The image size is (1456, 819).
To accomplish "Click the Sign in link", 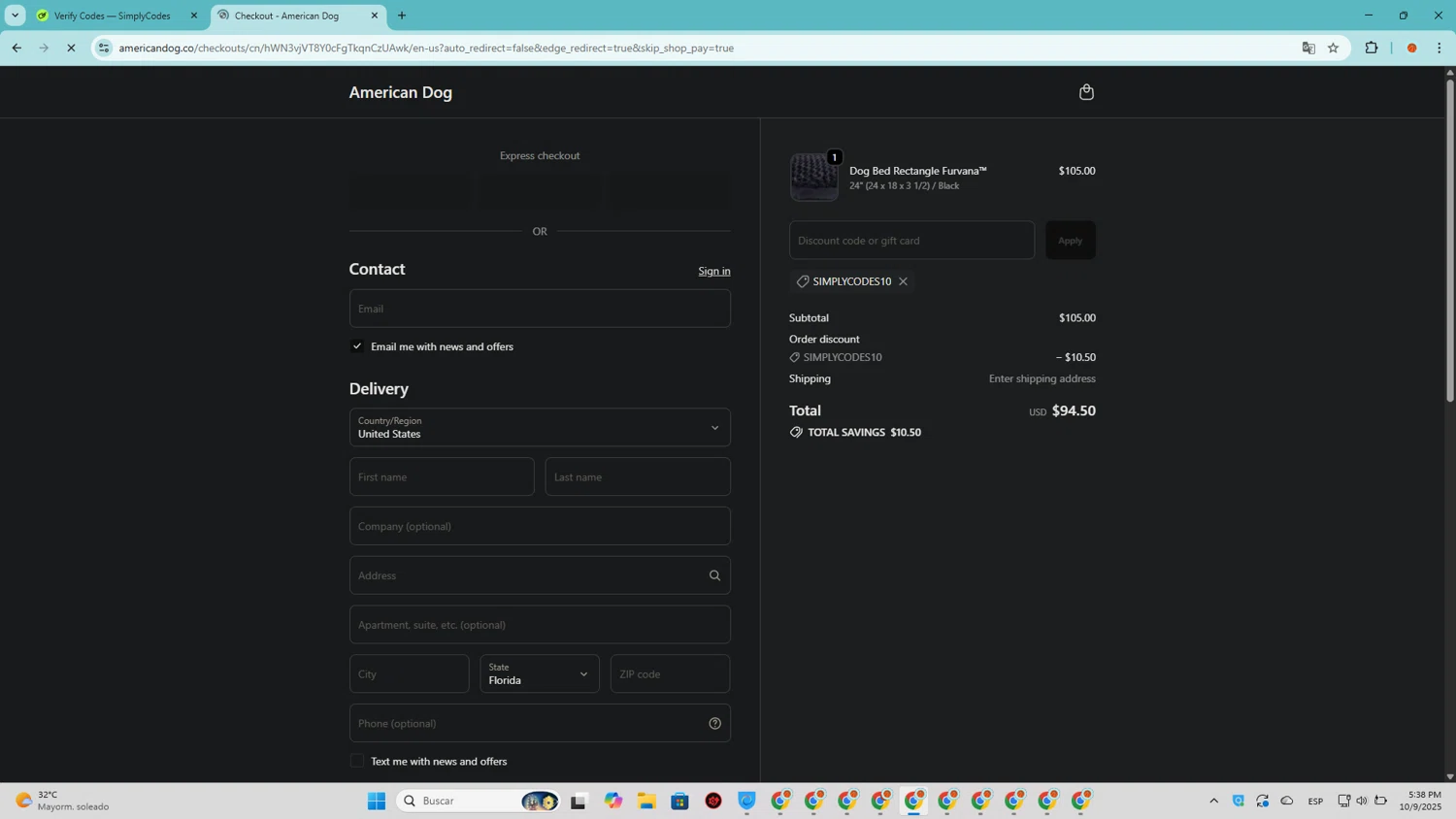I will tap(714, 271).
